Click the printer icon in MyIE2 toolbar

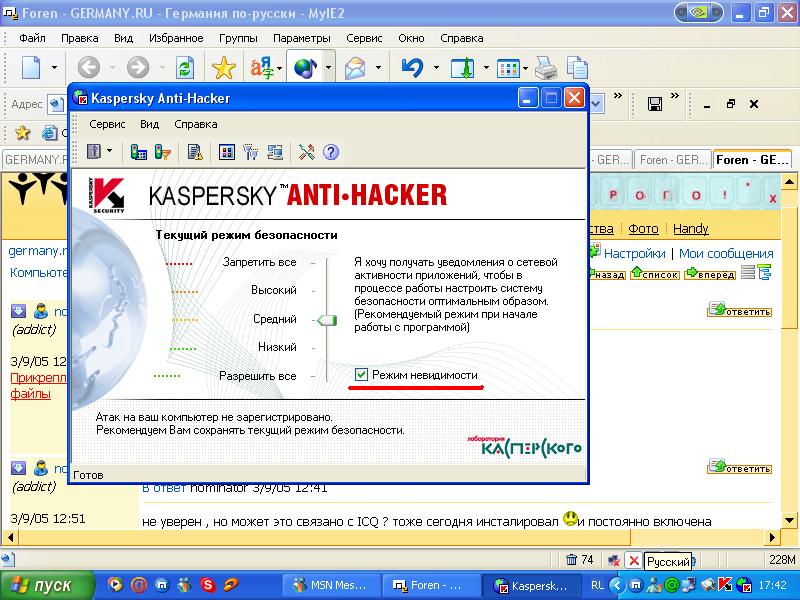(546, 67)
